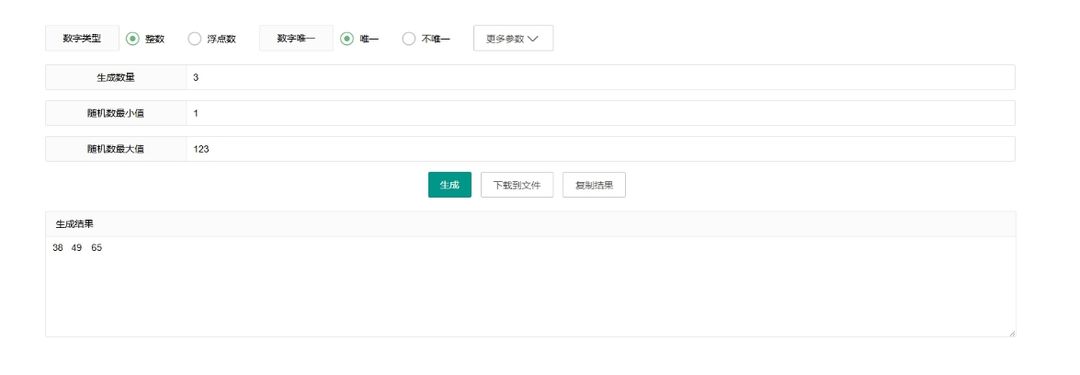Click the 随机数最大值 field label
This screenshot has height=375, width=1080.
(116, 149)
